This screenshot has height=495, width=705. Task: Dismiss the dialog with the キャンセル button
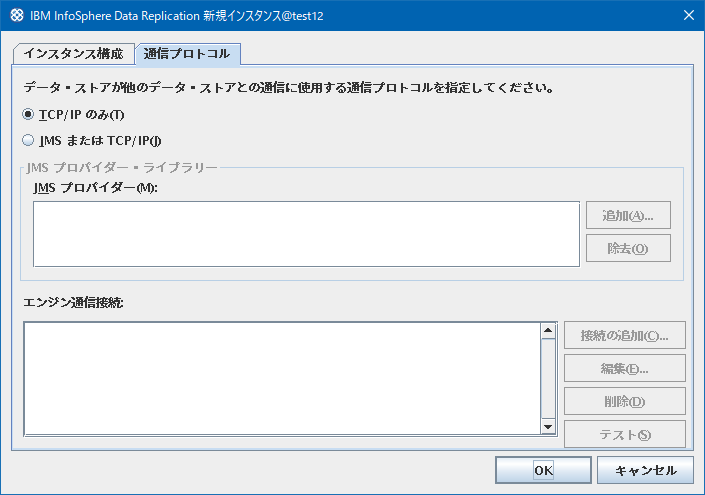[x=645, y=470]
